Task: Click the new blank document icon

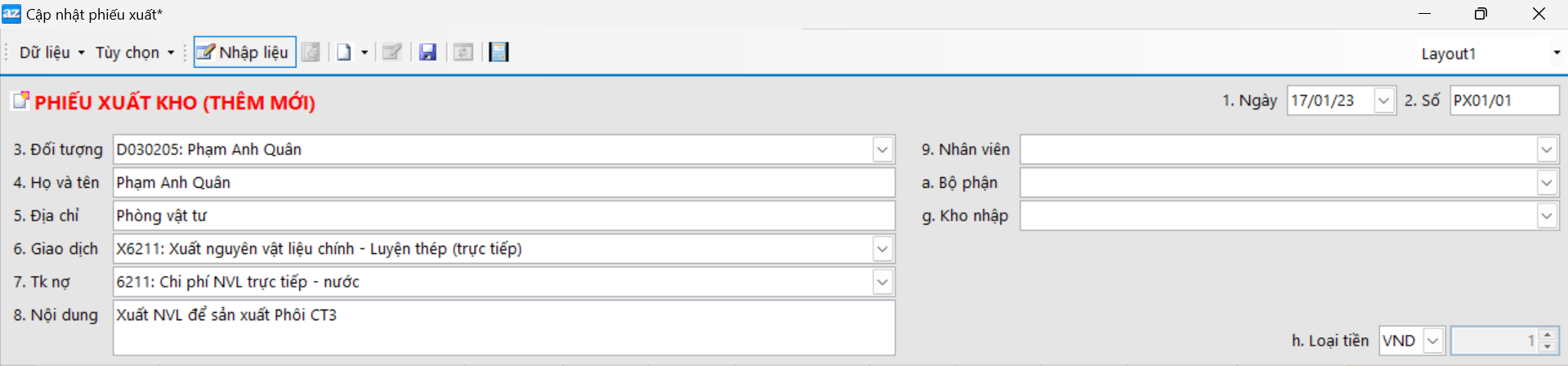Action: pos(344,52)
